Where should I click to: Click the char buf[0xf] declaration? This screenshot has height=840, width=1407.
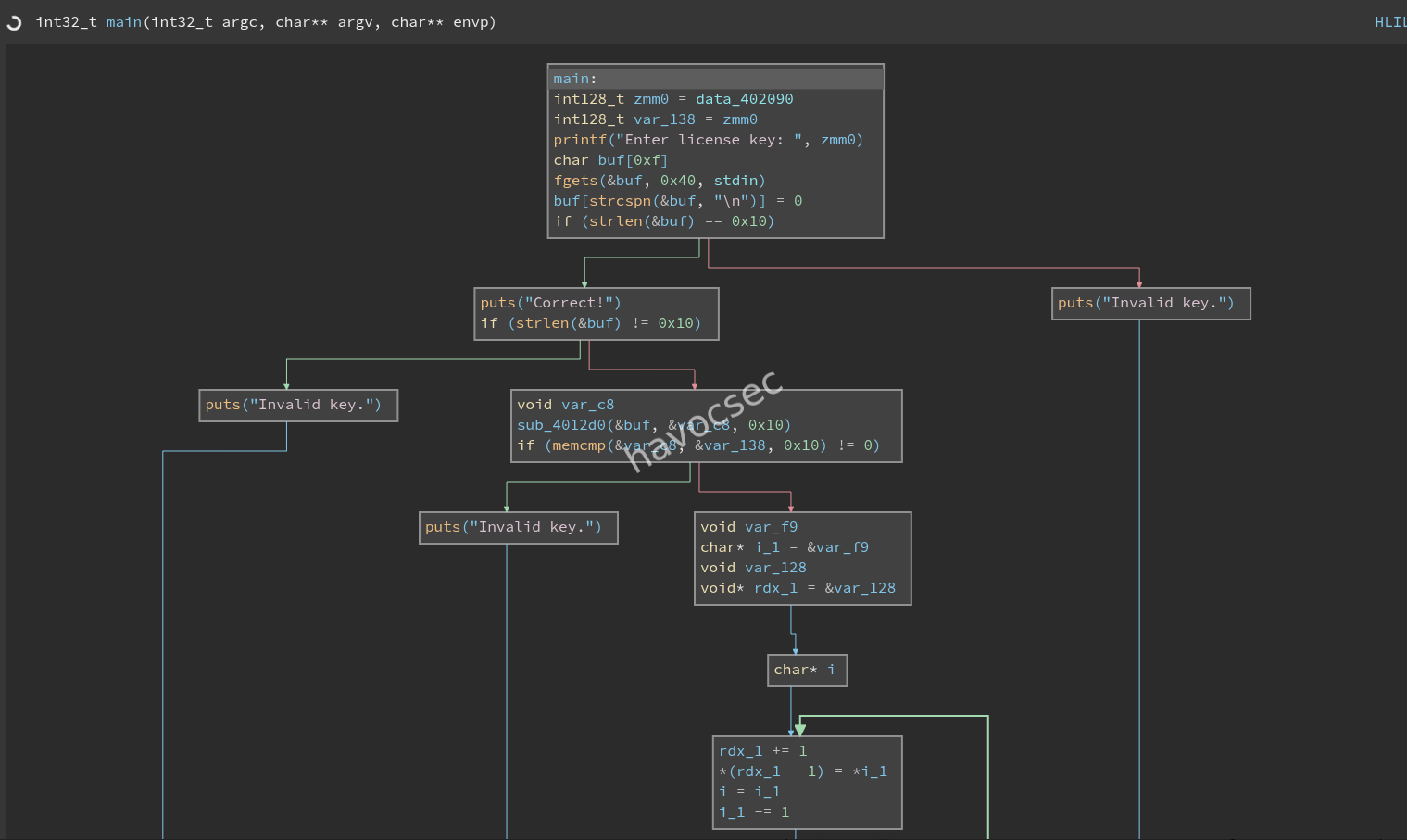[610, 160]
